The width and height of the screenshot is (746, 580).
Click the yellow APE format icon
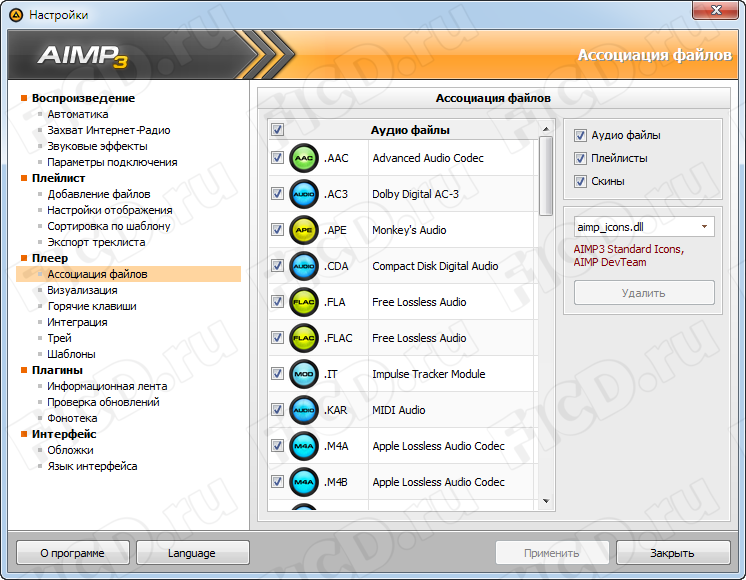(304, 230)
